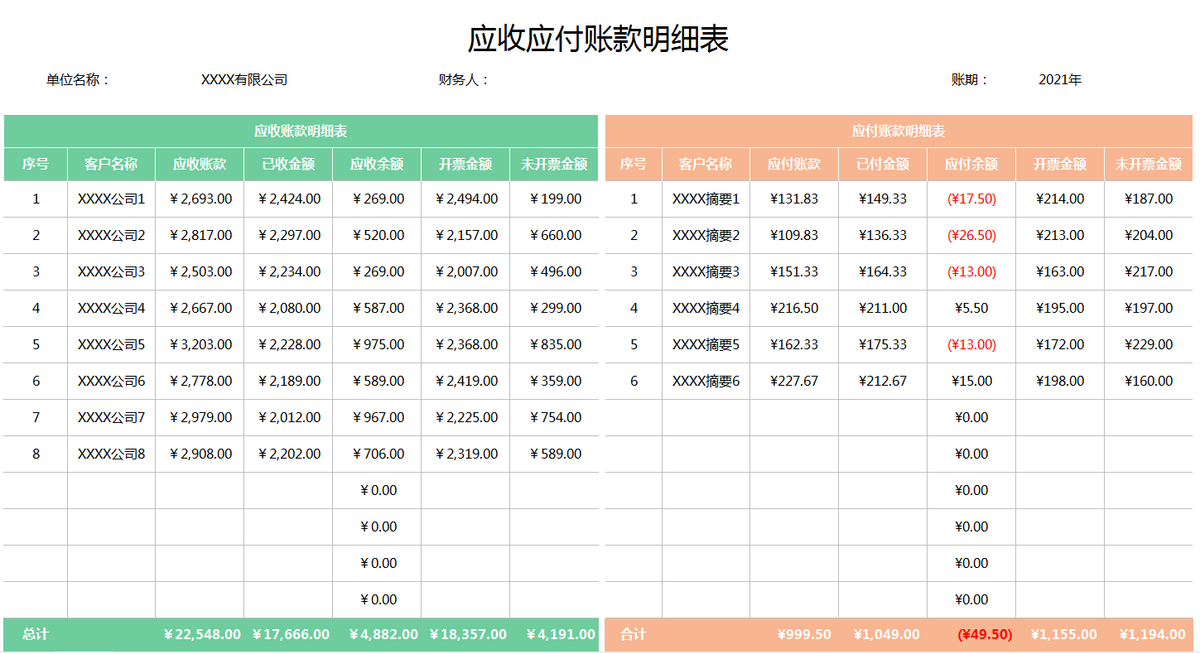The image size is (1200, 653).
Task: Click the 应收账款明细表 header banner
Action: pos(299,130)
